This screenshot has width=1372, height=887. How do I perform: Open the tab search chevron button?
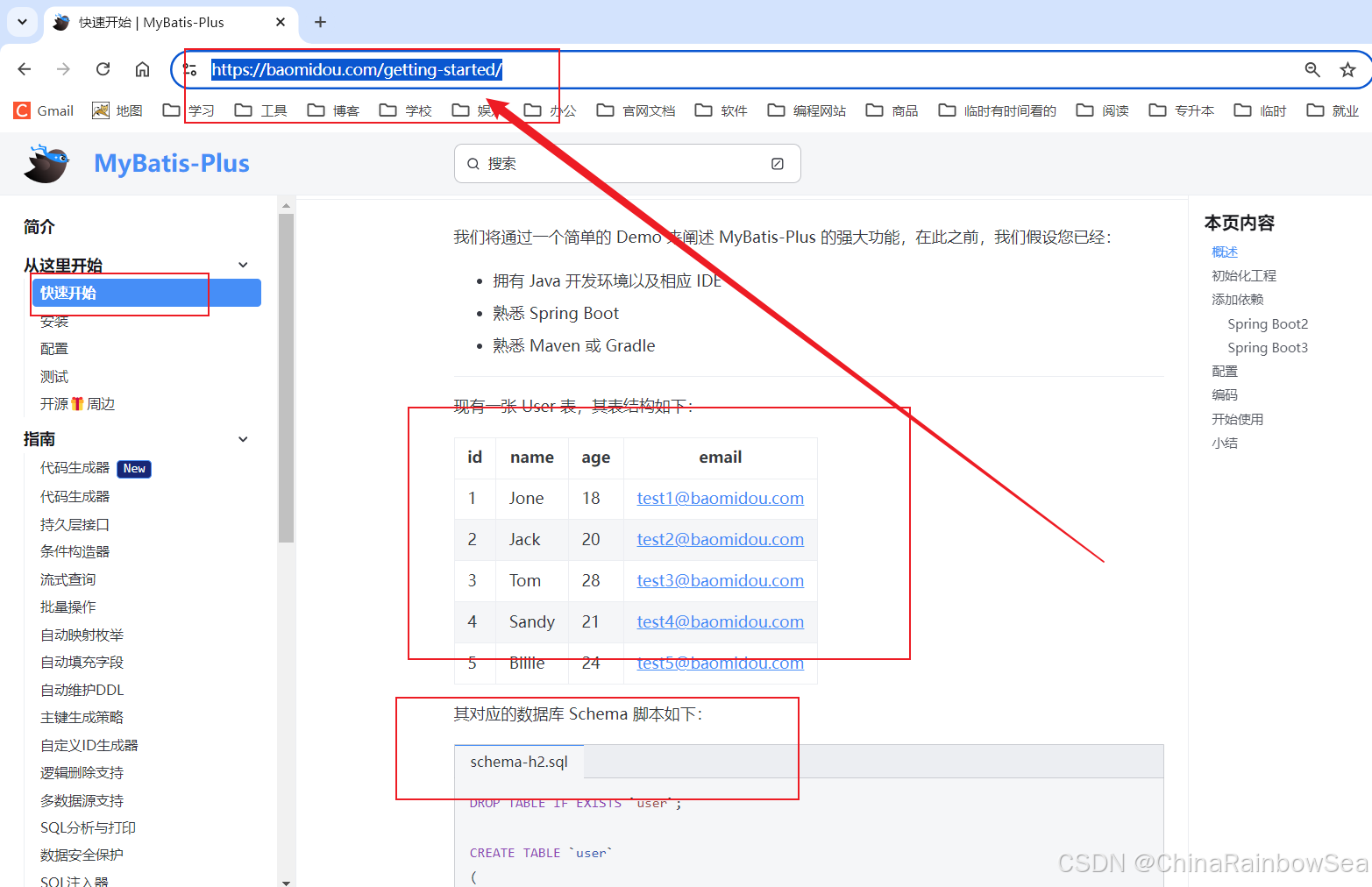tap(22, 22)
